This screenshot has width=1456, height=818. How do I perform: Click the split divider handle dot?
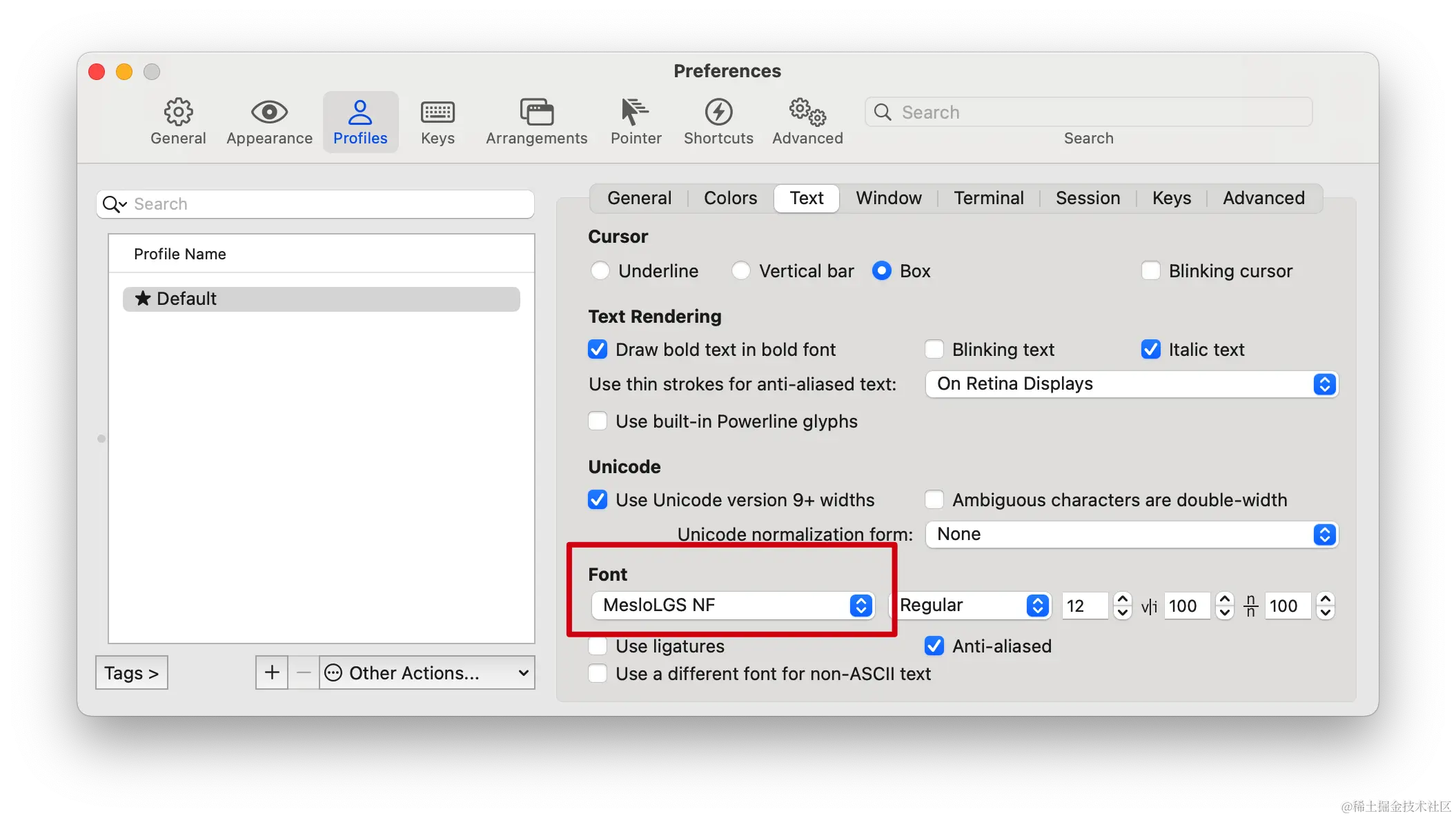(x=101, y=439)
